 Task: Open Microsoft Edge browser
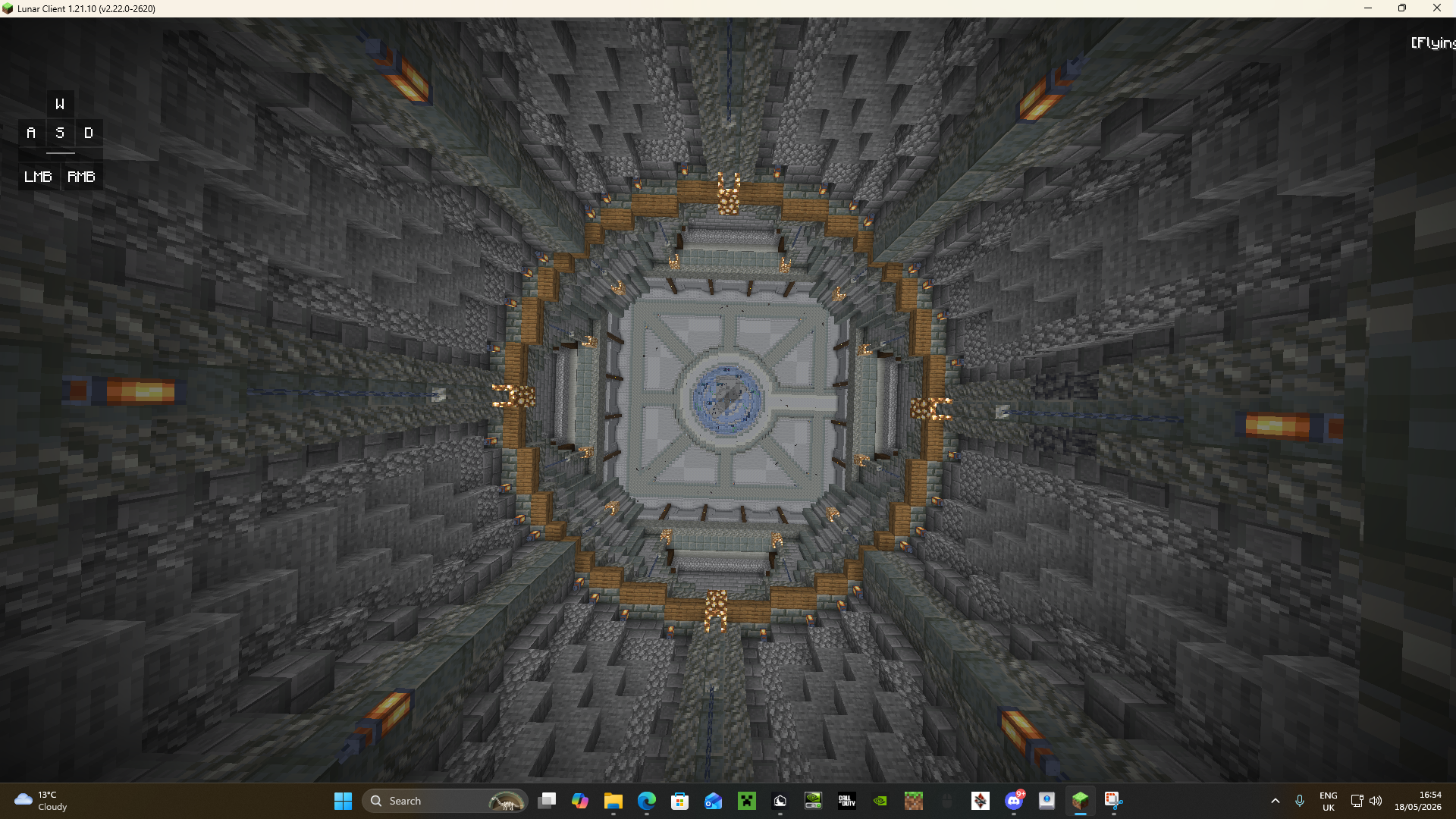click(x=647, y=801)
